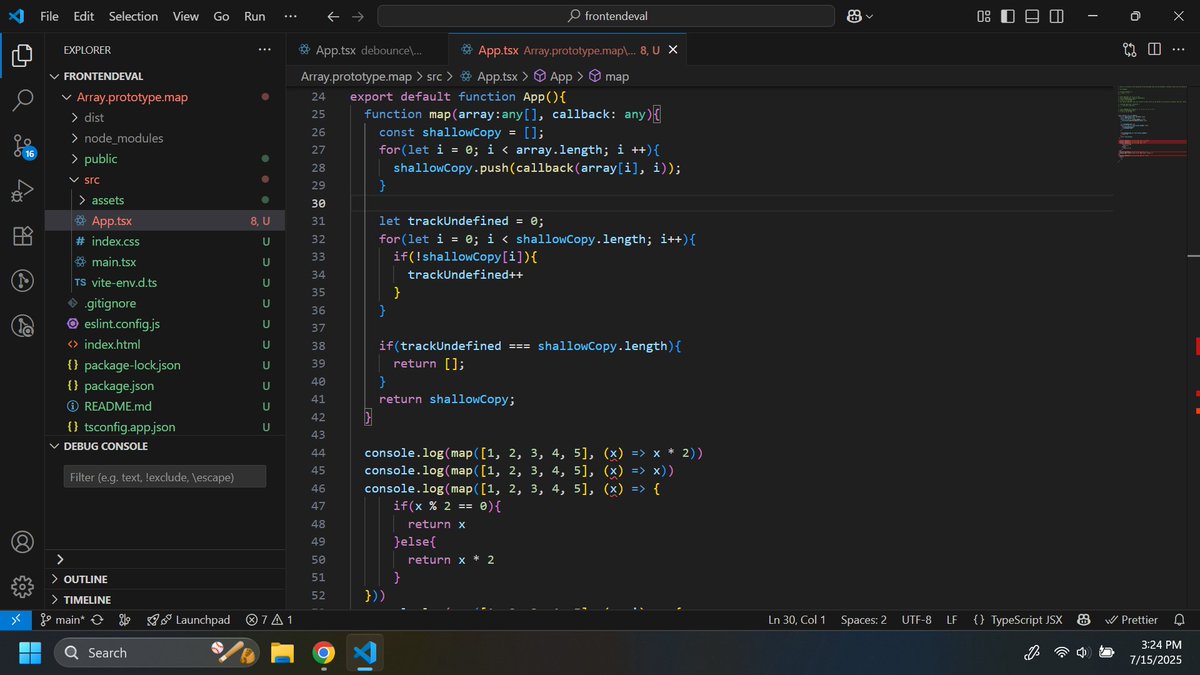Open the Copilot dropdown chevron
This screenshot has width=1200, height=675.
coord(869,16)
